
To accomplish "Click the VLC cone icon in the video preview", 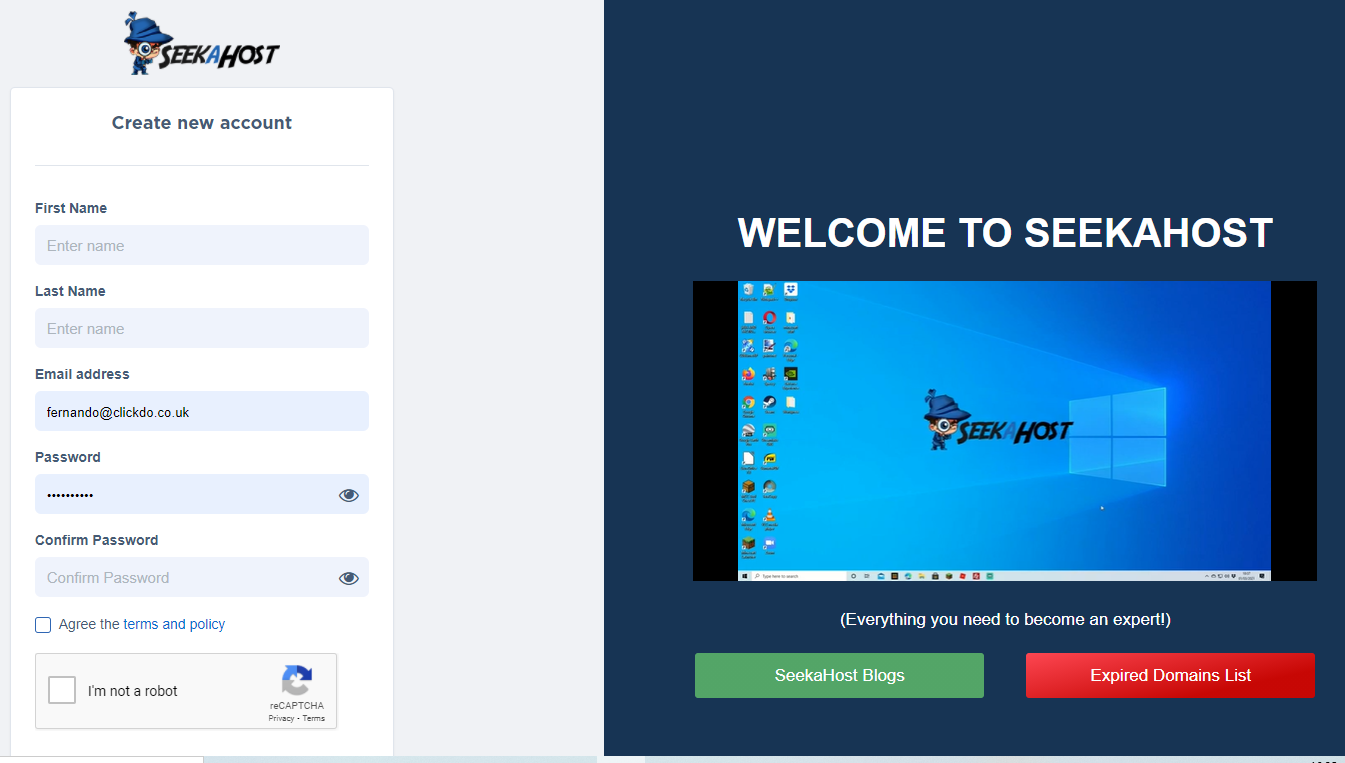I will (x=769, y=516).
